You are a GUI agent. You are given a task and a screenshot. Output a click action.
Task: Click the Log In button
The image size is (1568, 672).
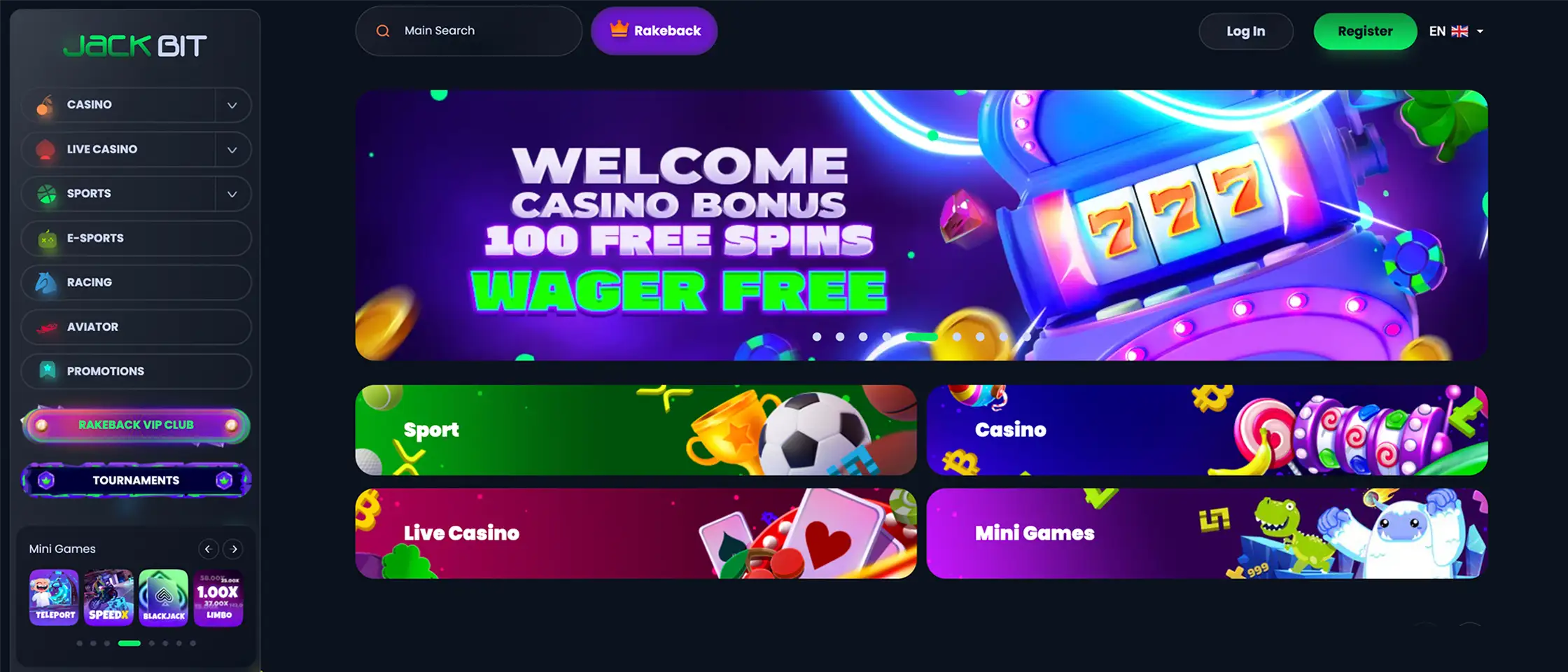(x=1246, y=31)
